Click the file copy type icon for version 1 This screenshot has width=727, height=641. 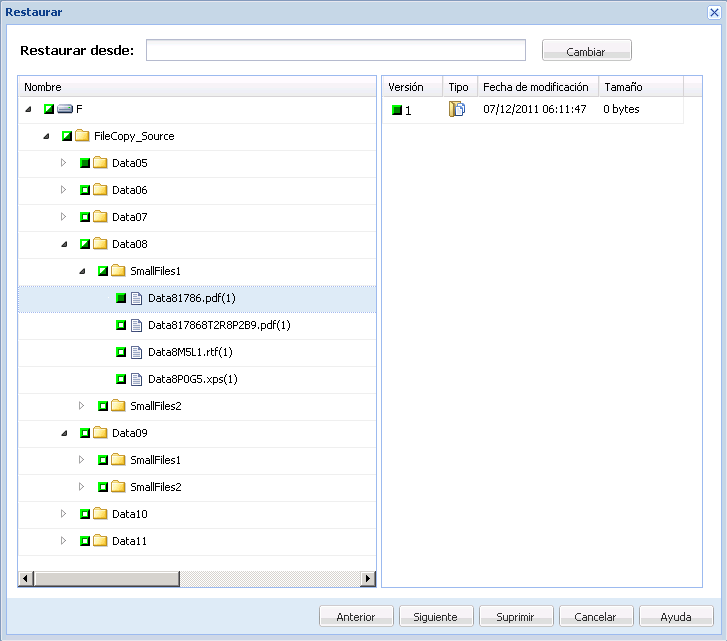click(x=457, y=109)
